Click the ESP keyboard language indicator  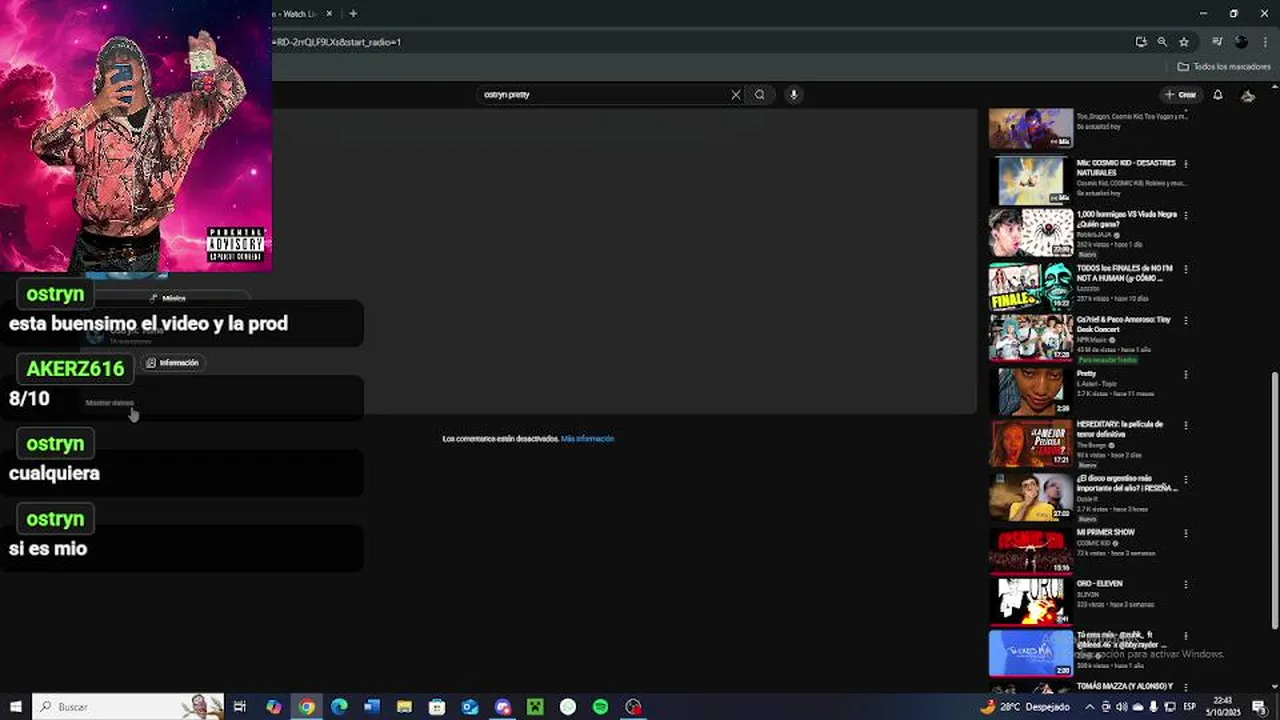point(1192,707)
